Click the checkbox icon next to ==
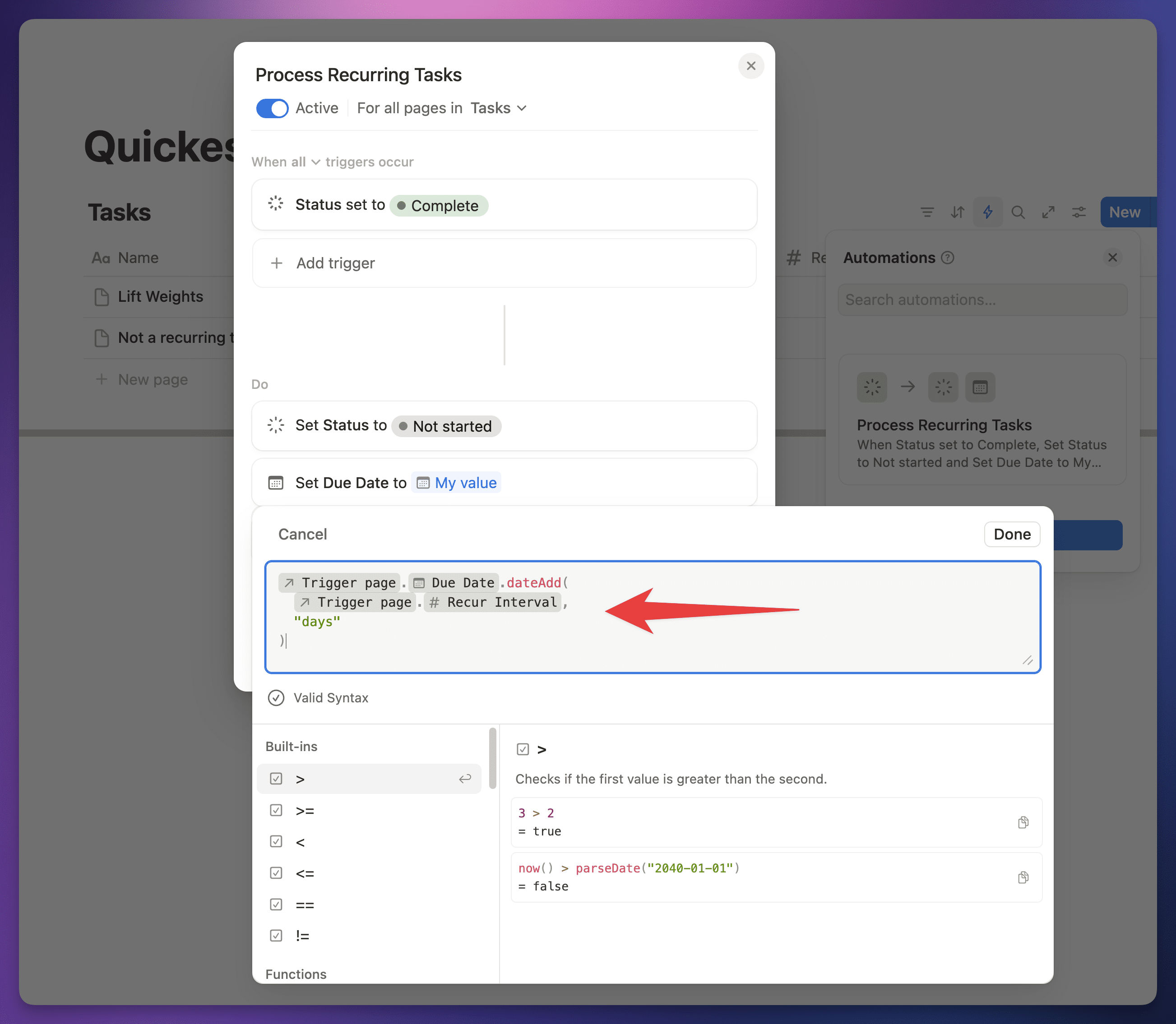This screenshot has height=1024, width=1176. point(276,904)
